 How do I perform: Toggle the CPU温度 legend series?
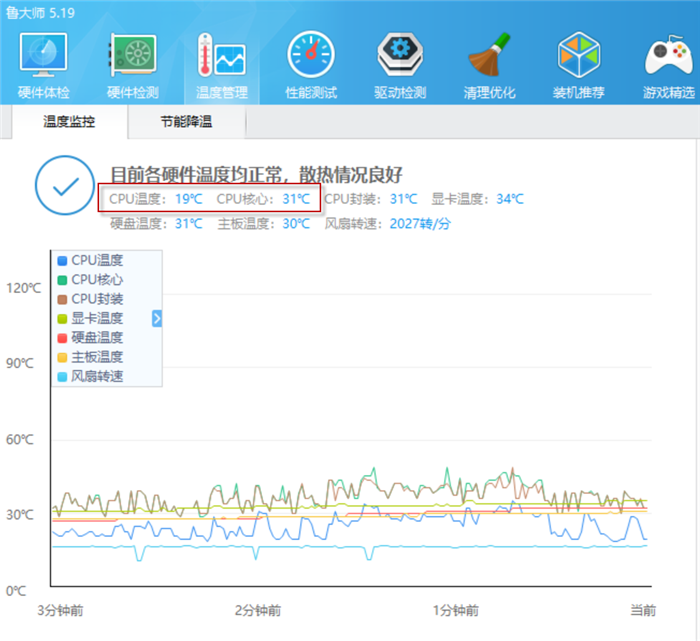coord(91,260)
